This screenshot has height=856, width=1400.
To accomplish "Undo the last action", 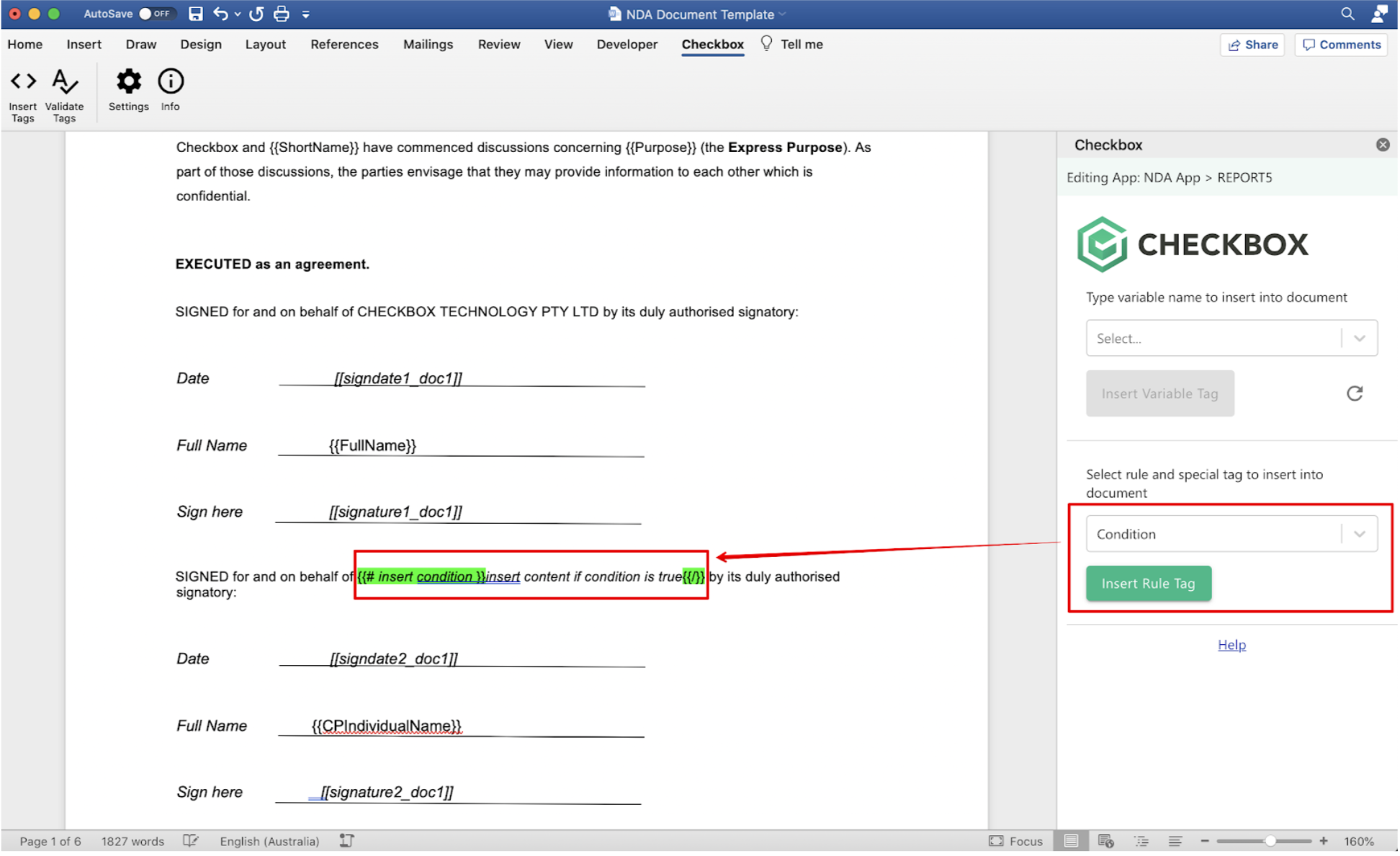I will [x=221, y=14].
